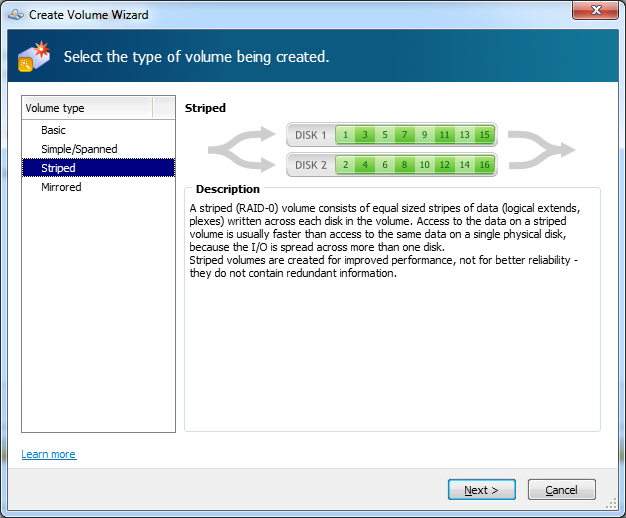
Task: Select the Mirrored volume type
Action: [x=98, y=187]
